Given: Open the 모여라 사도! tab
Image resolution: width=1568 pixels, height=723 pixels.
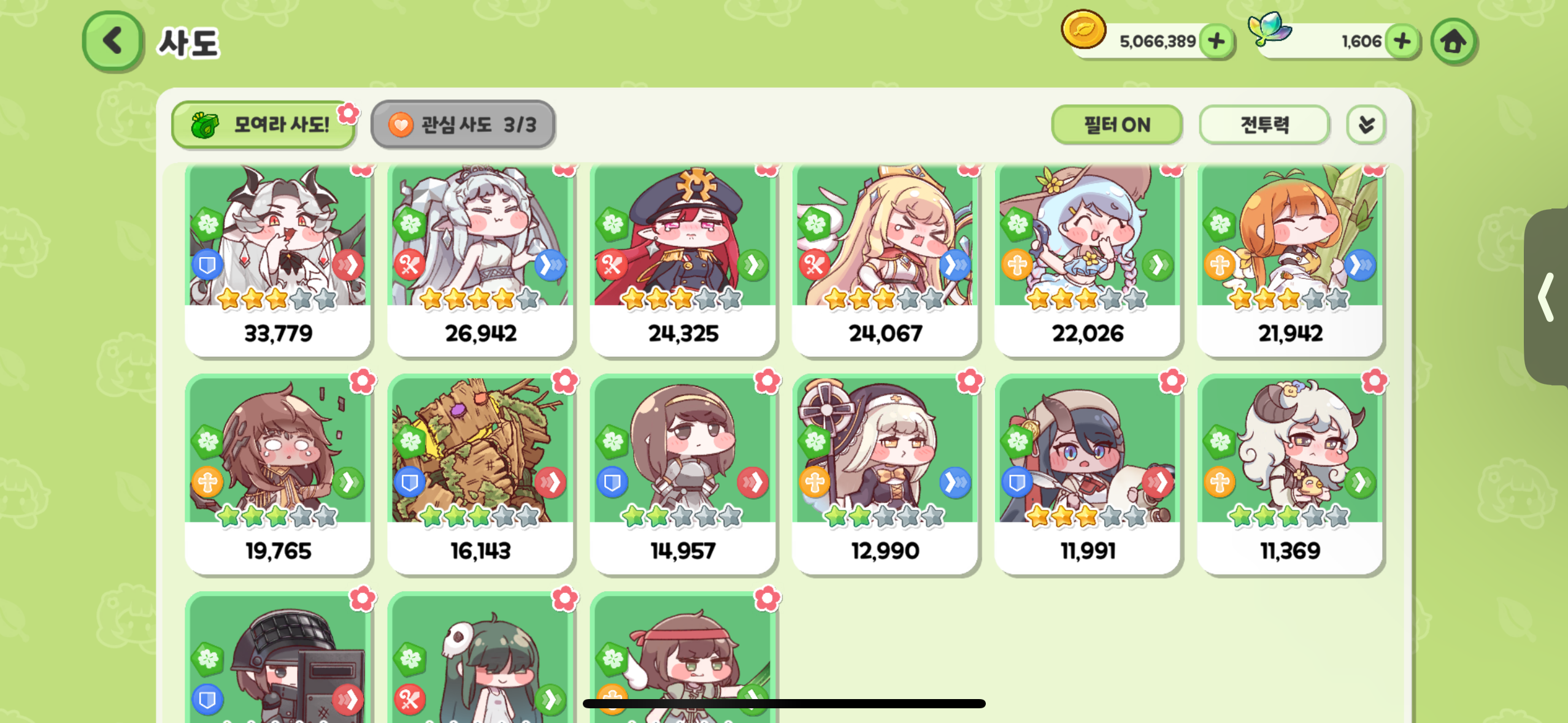Looking at the screenshot, I should tap(264, 124).
